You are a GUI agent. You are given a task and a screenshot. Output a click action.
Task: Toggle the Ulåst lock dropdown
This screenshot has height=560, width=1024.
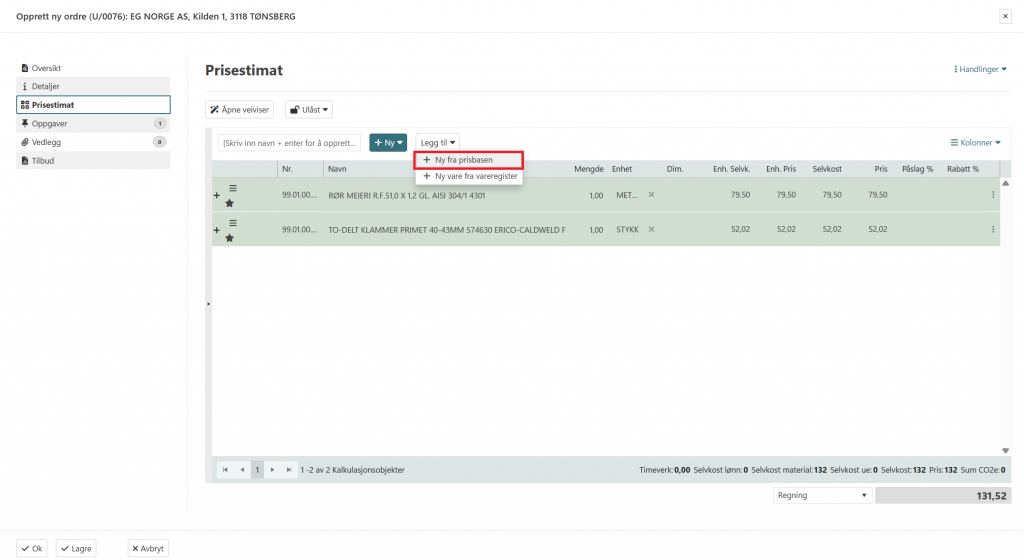[308, 110]
